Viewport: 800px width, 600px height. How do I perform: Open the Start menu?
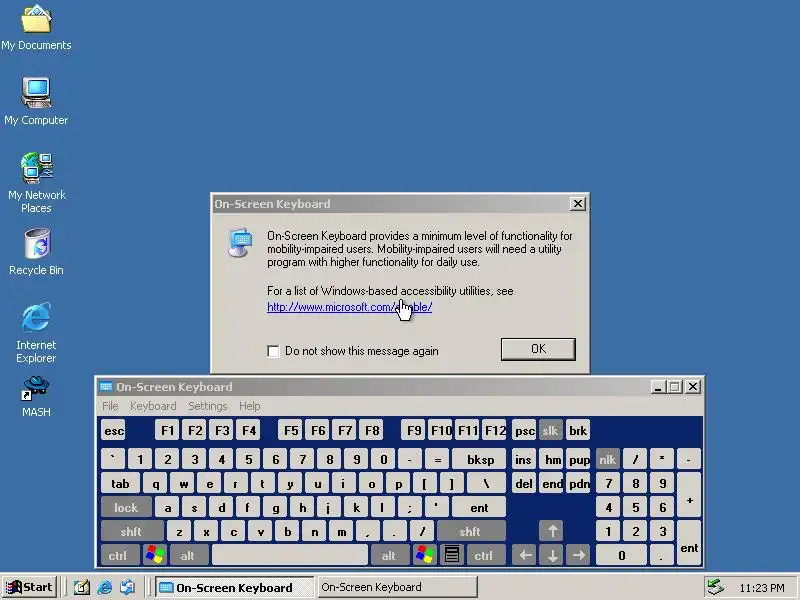pyautogui.click(x=30, y=587)
